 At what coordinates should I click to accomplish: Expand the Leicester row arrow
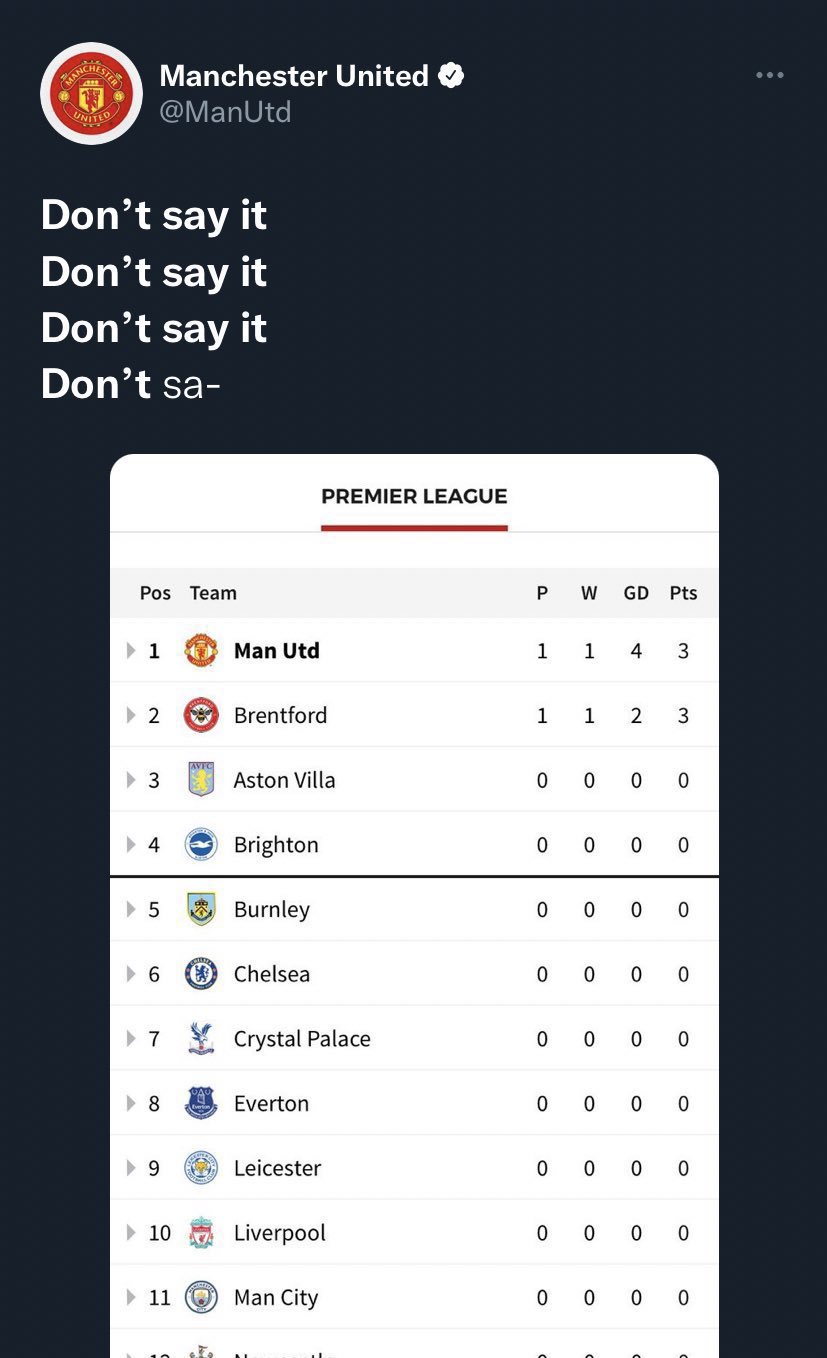131,1168
